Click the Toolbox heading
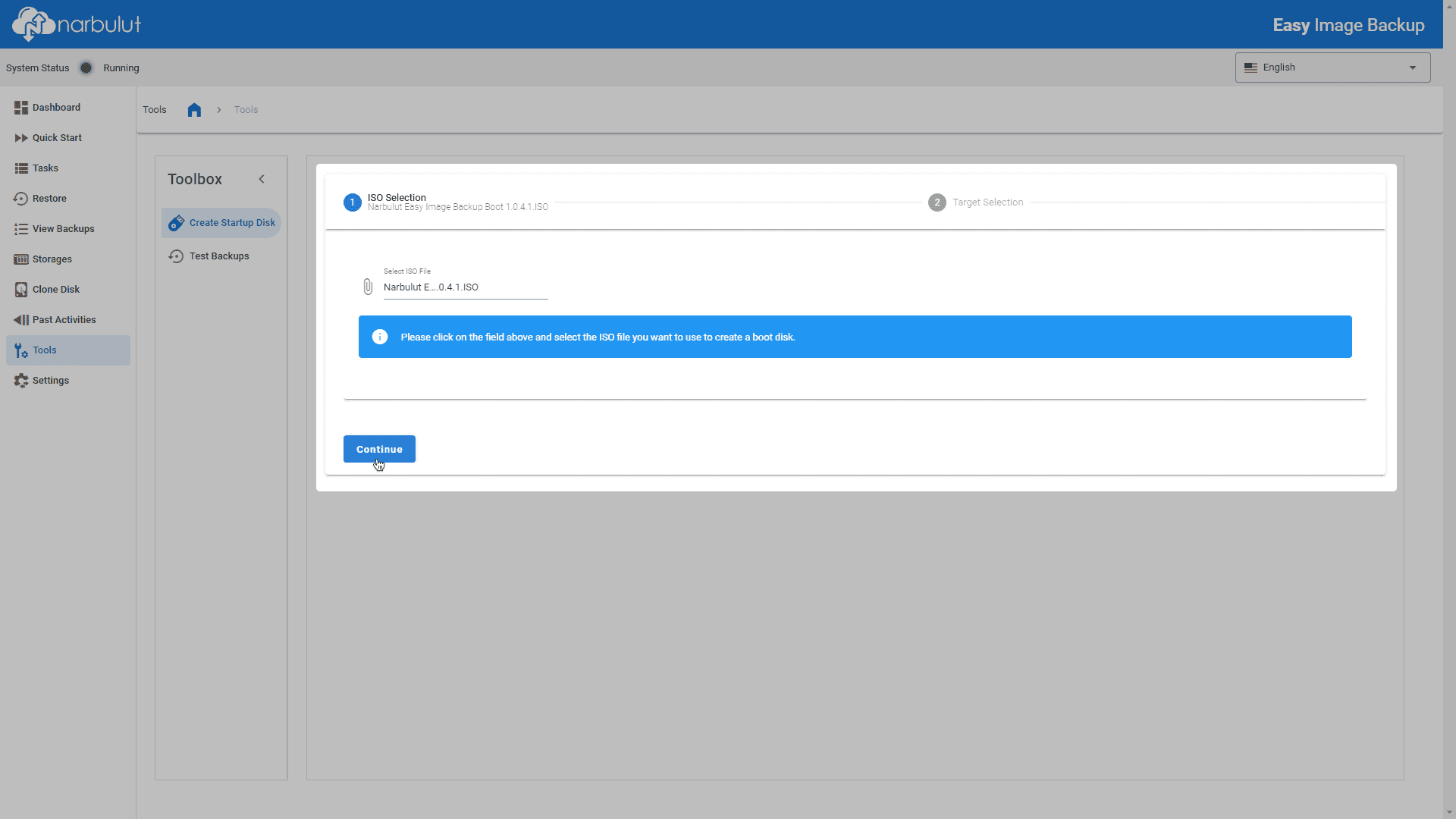 (x=195, y=179)
